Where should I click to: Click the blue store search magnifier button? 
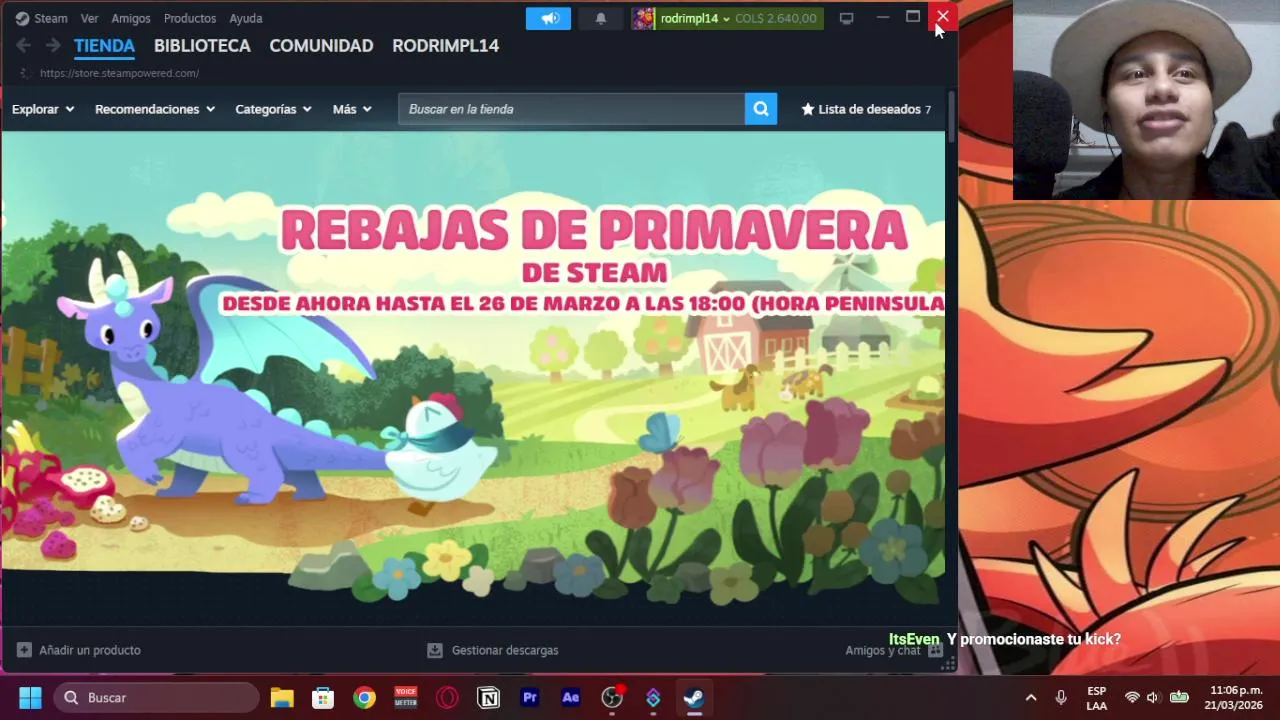point(761,109)
